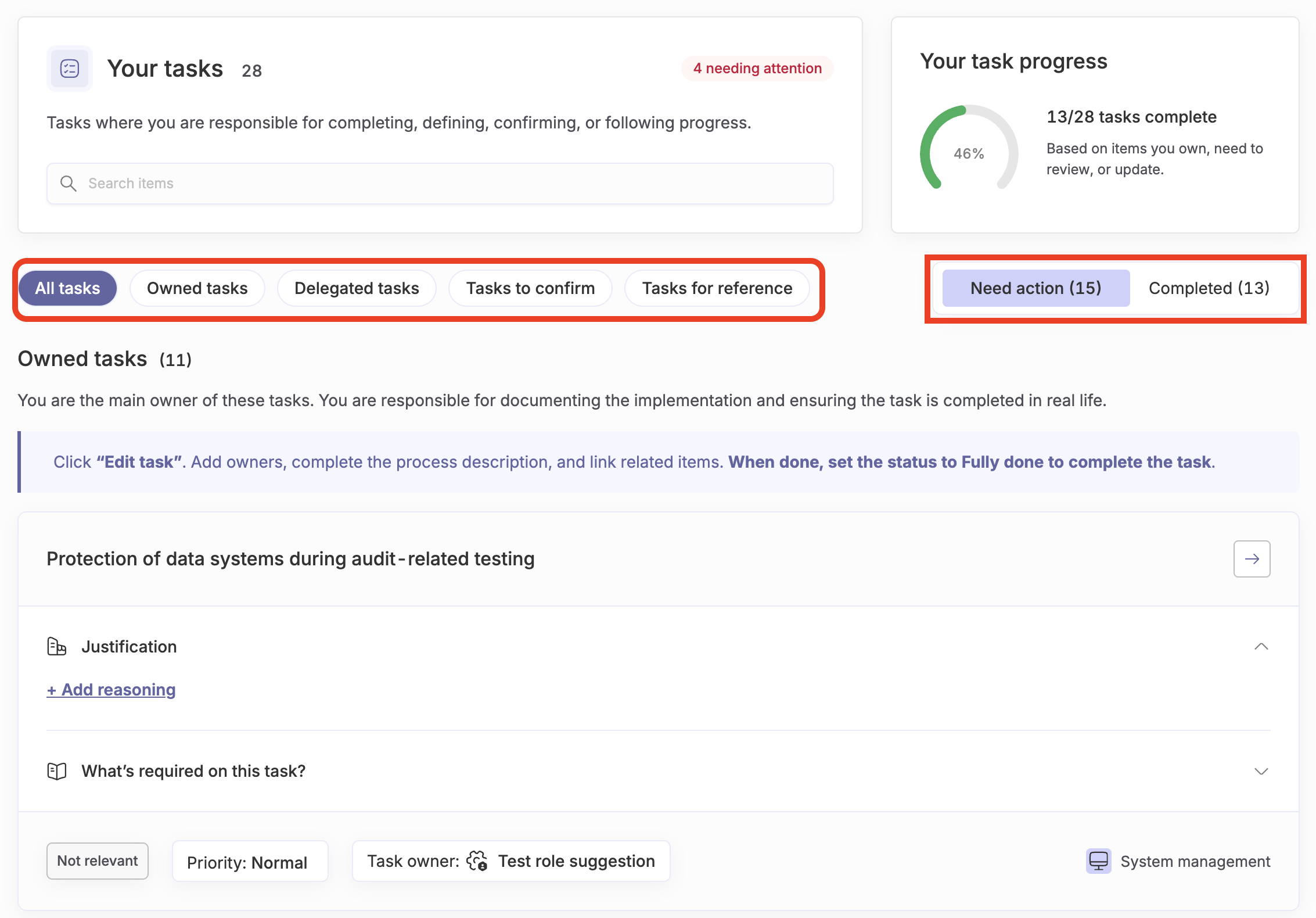Click the Your tasks checklist icon
This screenshot has width=1316, height=918.
[x=70, y=69]
